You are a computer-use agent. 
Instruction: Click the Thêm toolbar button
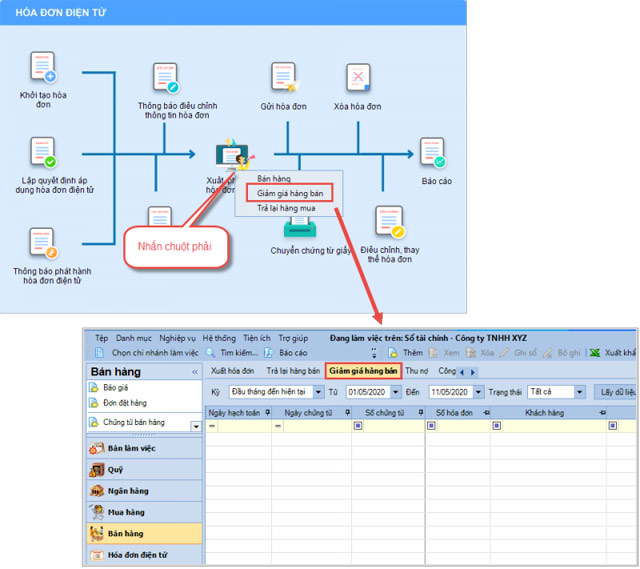point(405,353)
